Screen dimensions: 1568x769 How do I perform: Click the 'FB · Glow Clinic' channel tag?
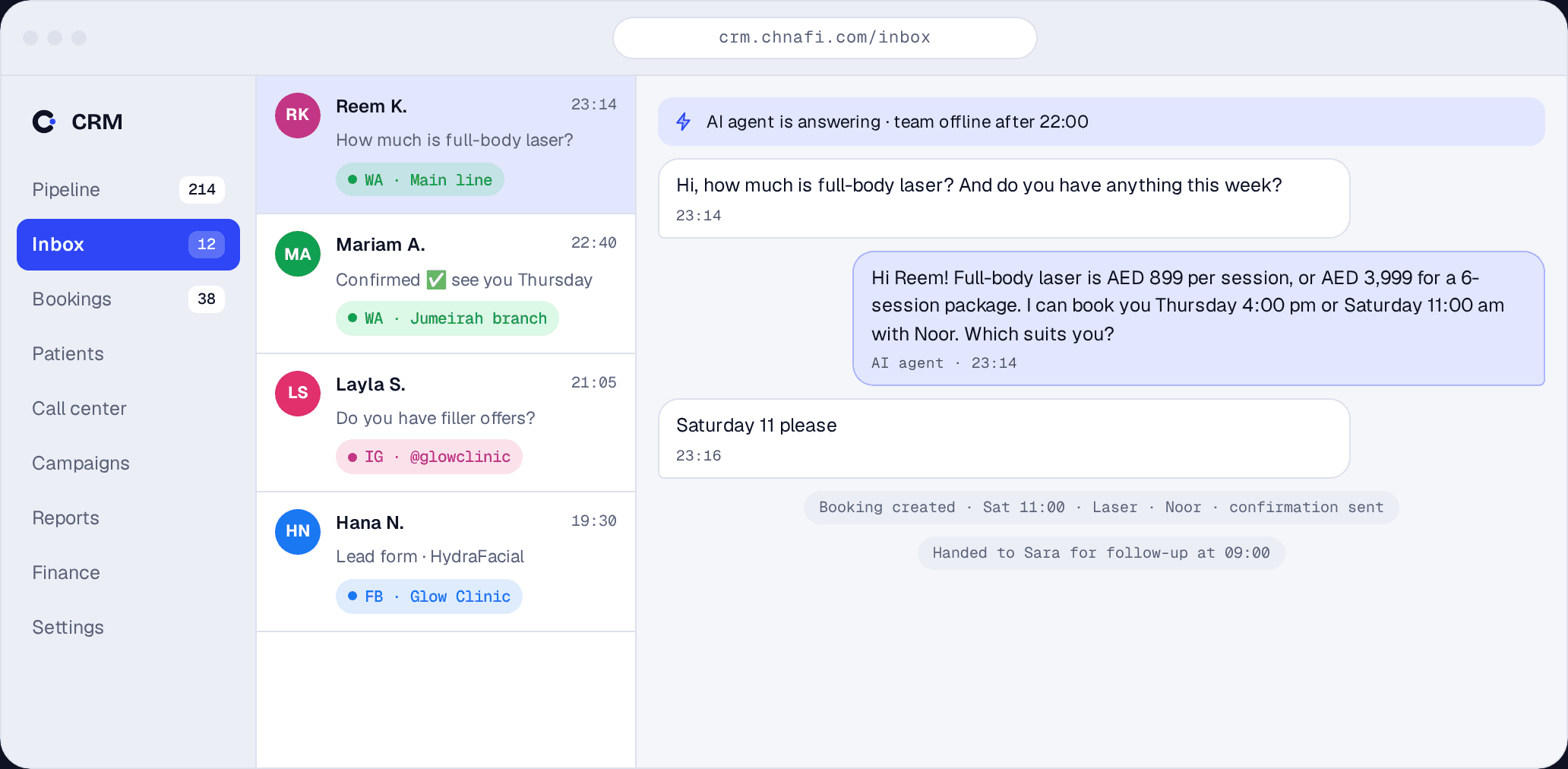(x=429, y=597)
